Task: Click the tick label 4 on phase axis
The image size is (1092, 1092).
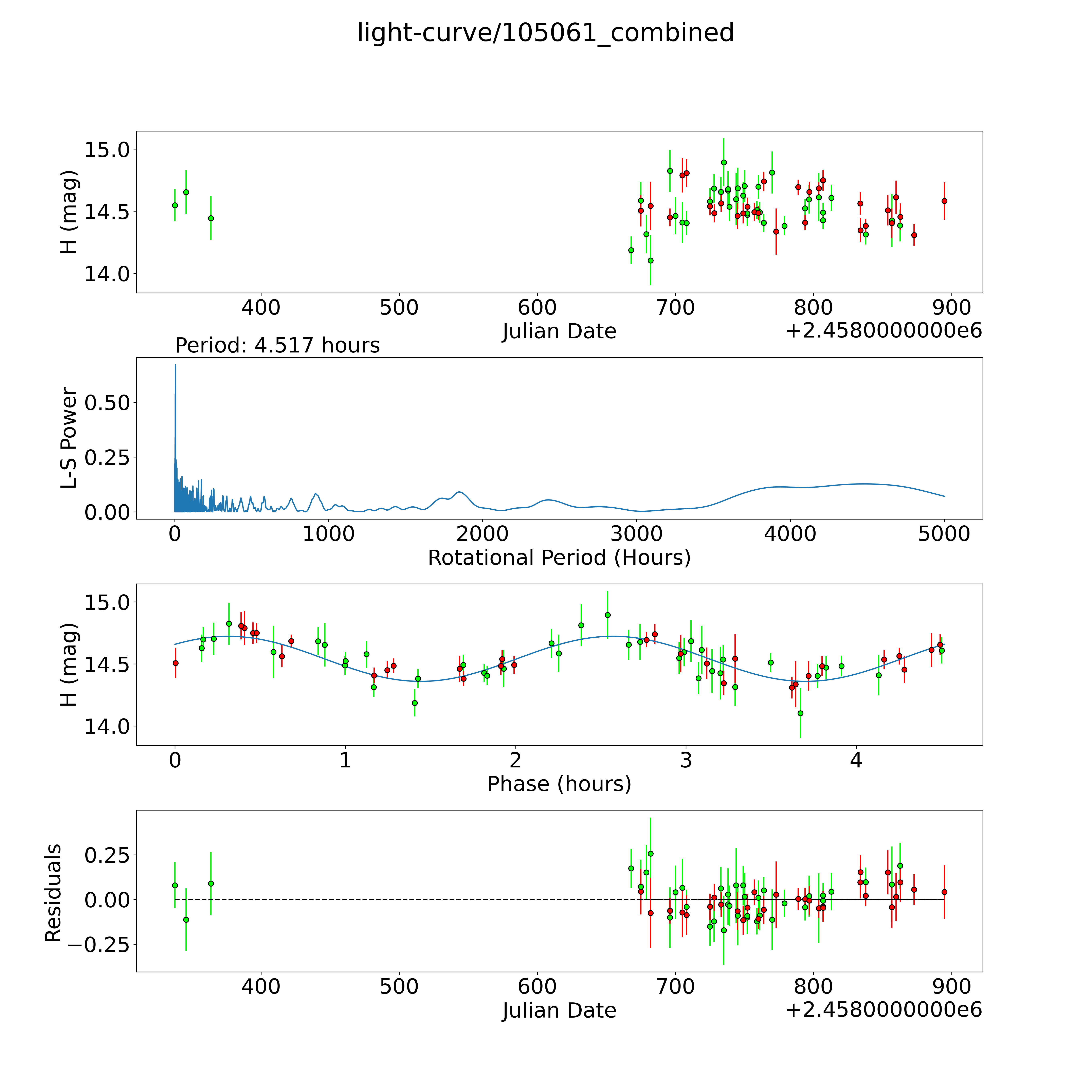Action: [856, 760]
